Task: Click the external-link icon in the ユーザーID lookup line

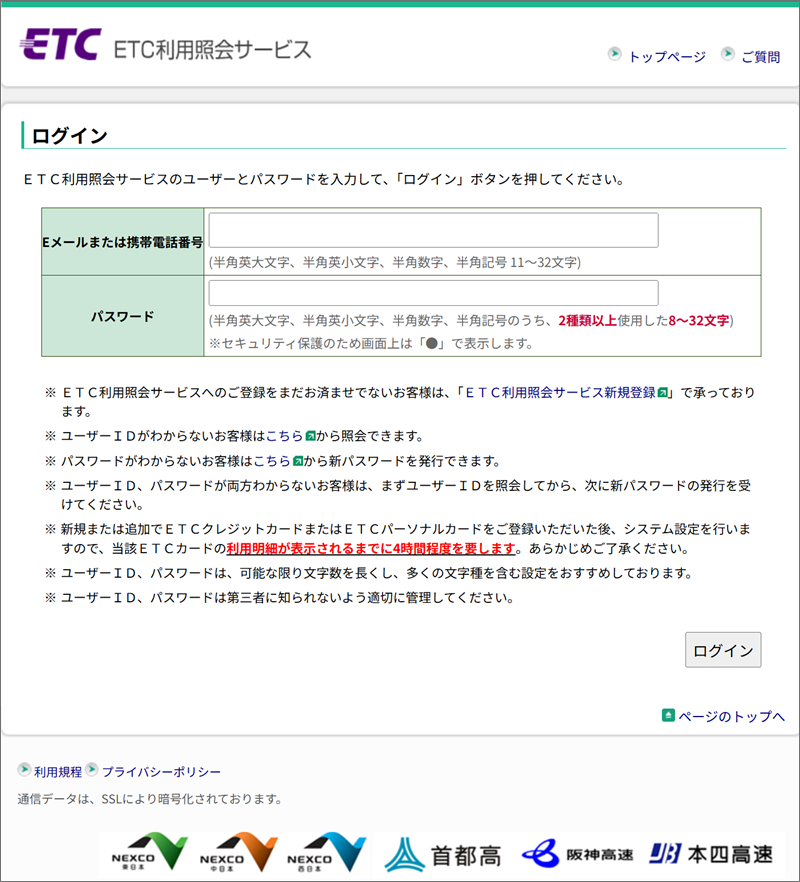Action: [310, 436]
